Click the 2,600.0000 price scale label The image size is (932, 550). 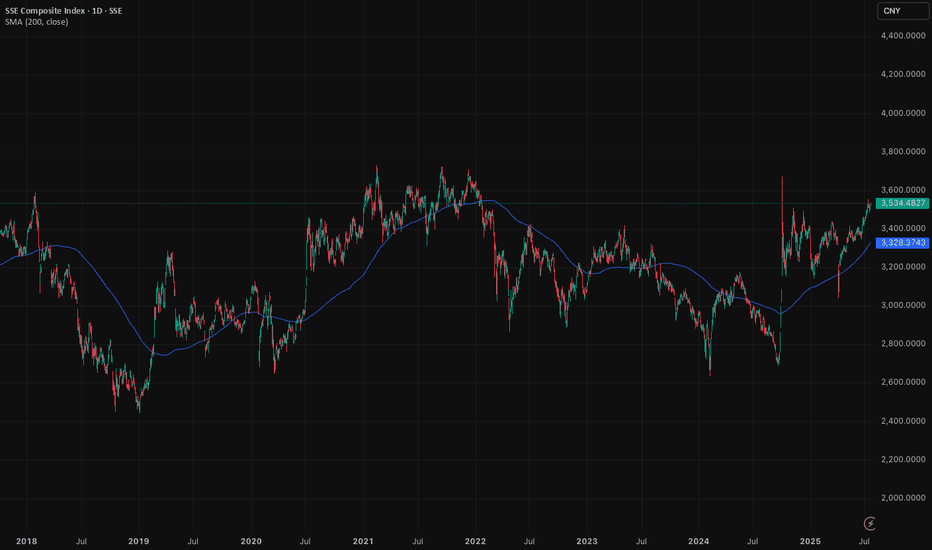point(900,382)
